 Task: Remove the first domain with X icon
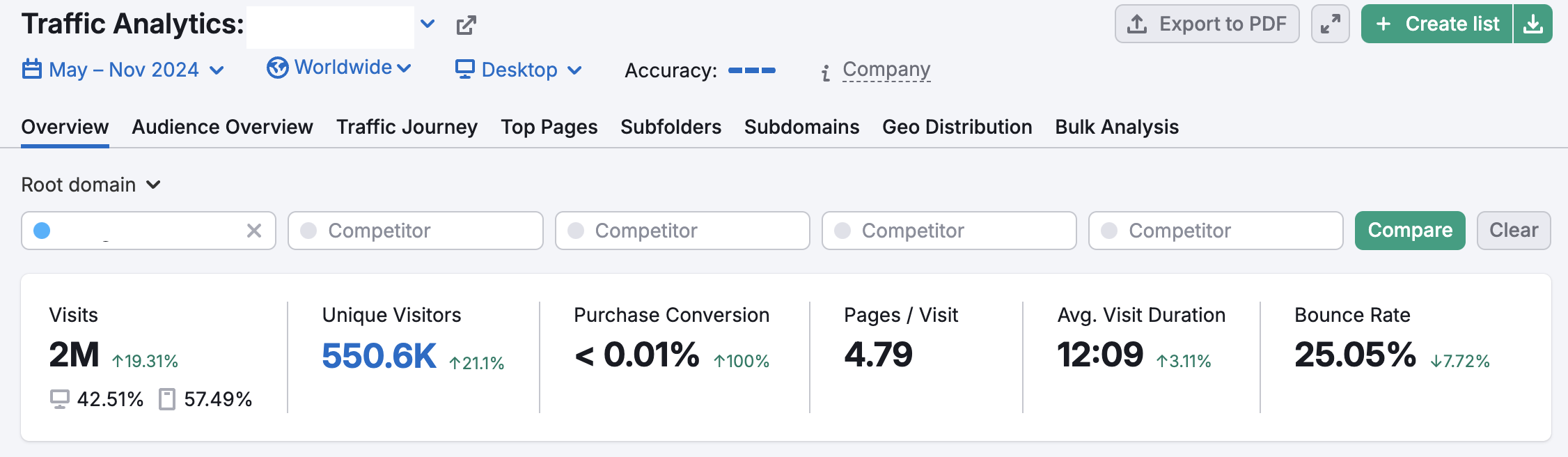click(254, 231)
